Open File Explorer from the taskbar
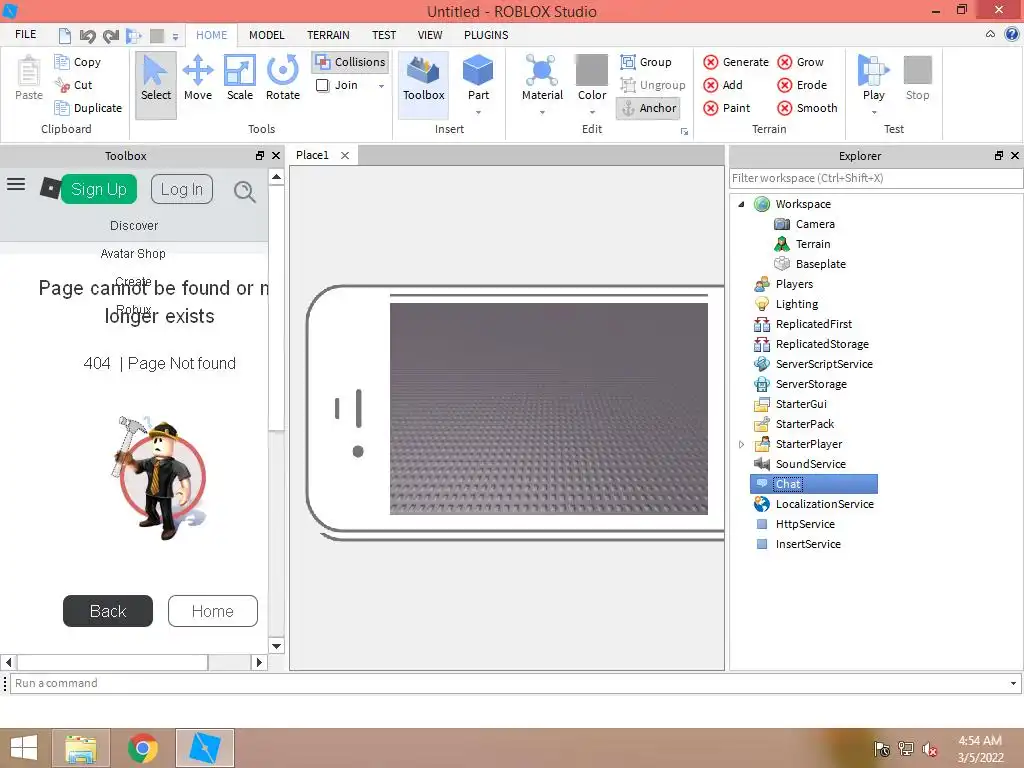The image size is (1024, 768). [81, 748]
